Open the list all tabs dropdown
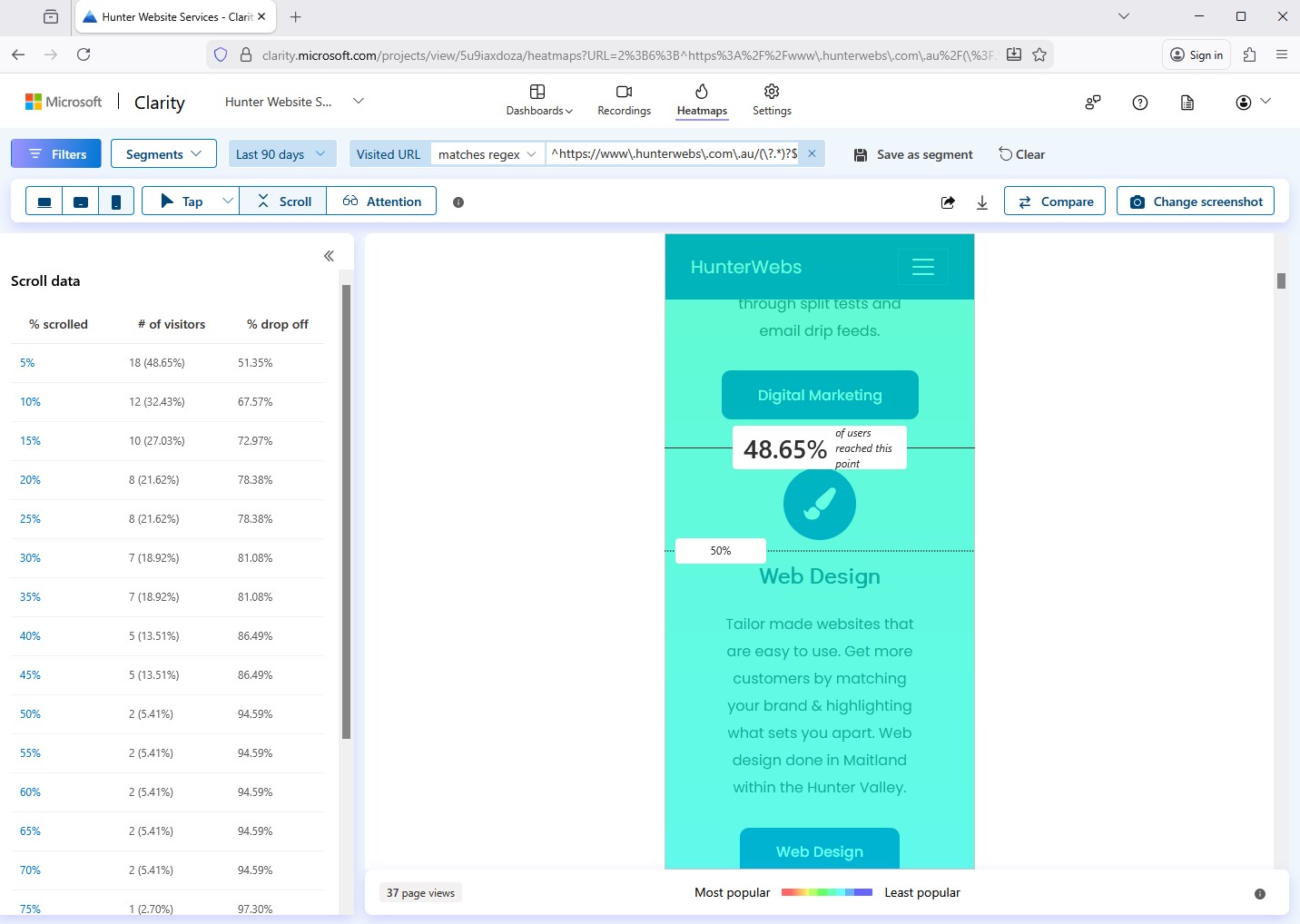 [1124, 16]
